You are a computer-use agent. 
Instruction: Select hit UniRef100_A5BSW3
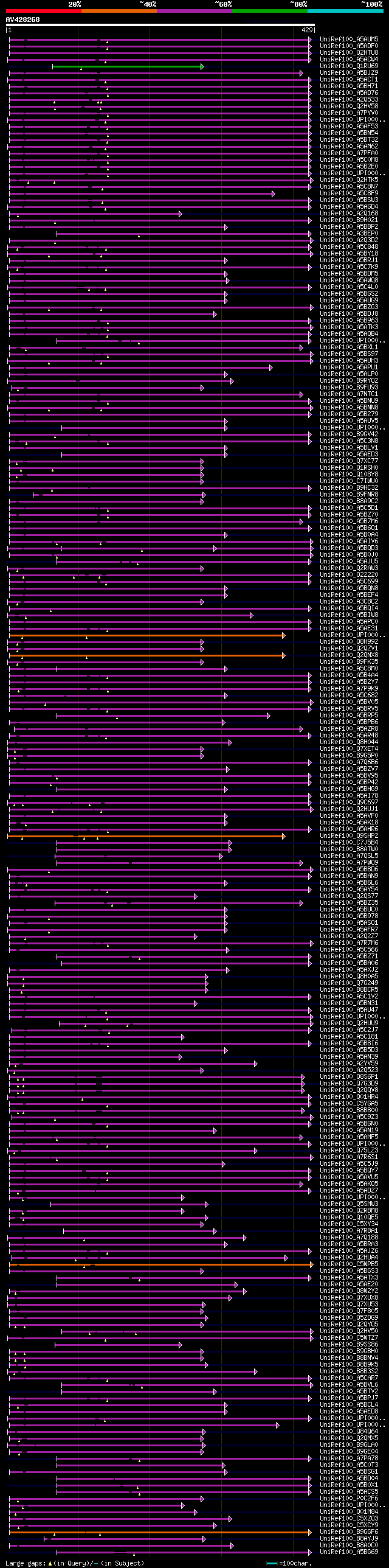(x=349, y=200)
